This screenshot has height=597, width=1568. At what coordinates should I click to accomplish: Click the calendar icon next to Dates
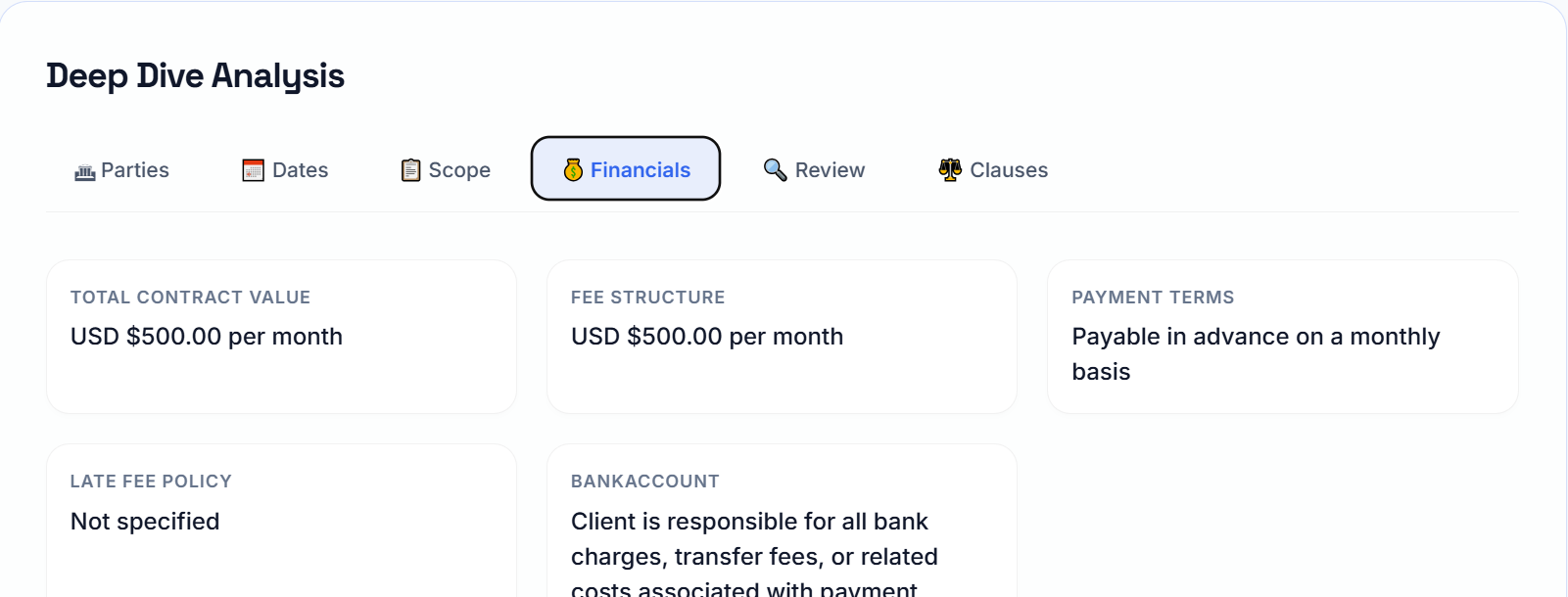252,169
